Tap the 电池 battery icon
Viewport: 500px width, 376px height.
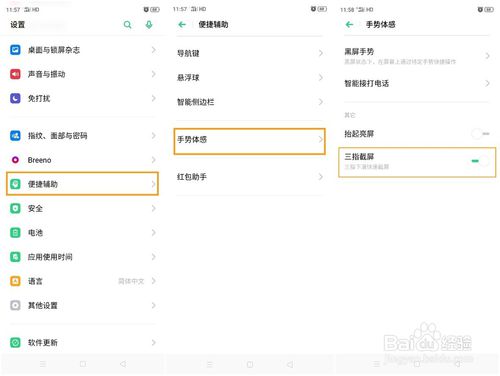(15, 233)
